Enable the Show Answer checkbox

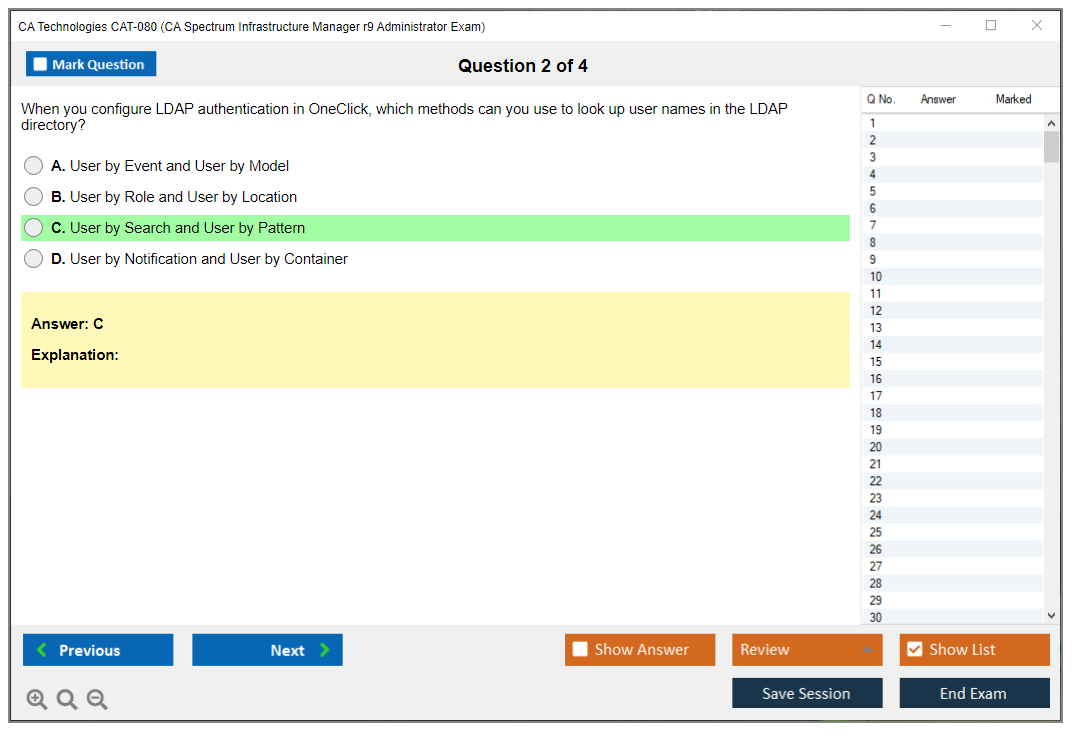coord(580,650)
